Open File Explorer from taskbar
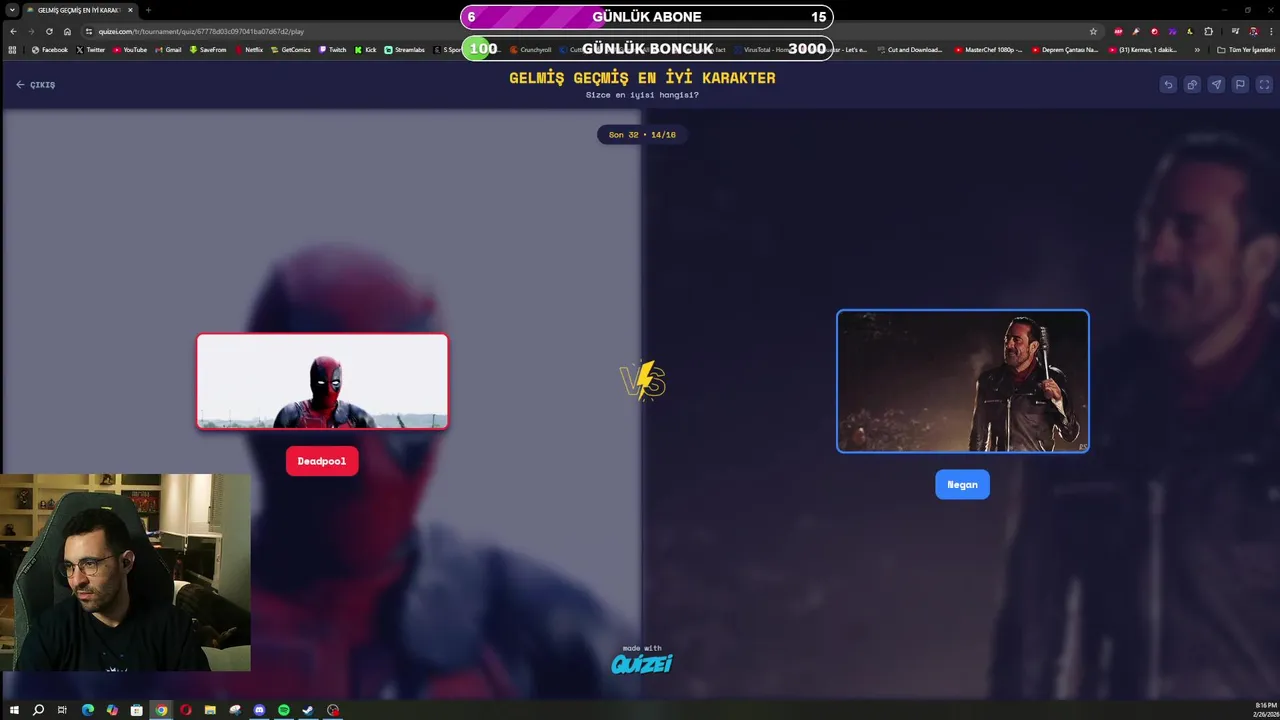1280x720 pixels. tap(210, 710)
